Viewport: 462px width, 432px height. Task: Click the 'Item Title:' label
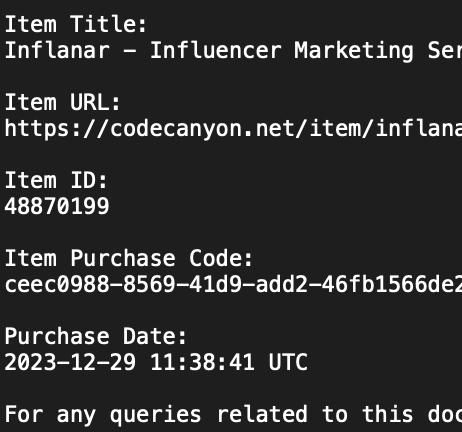pyautogui.click(x=76, y=24)
